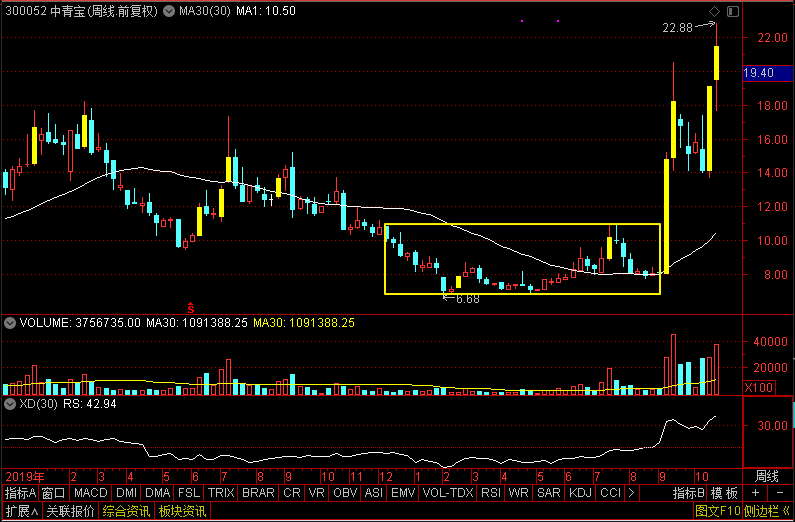Open 板块资讯 sector news
795x522 pixels.
coord(183,511)
